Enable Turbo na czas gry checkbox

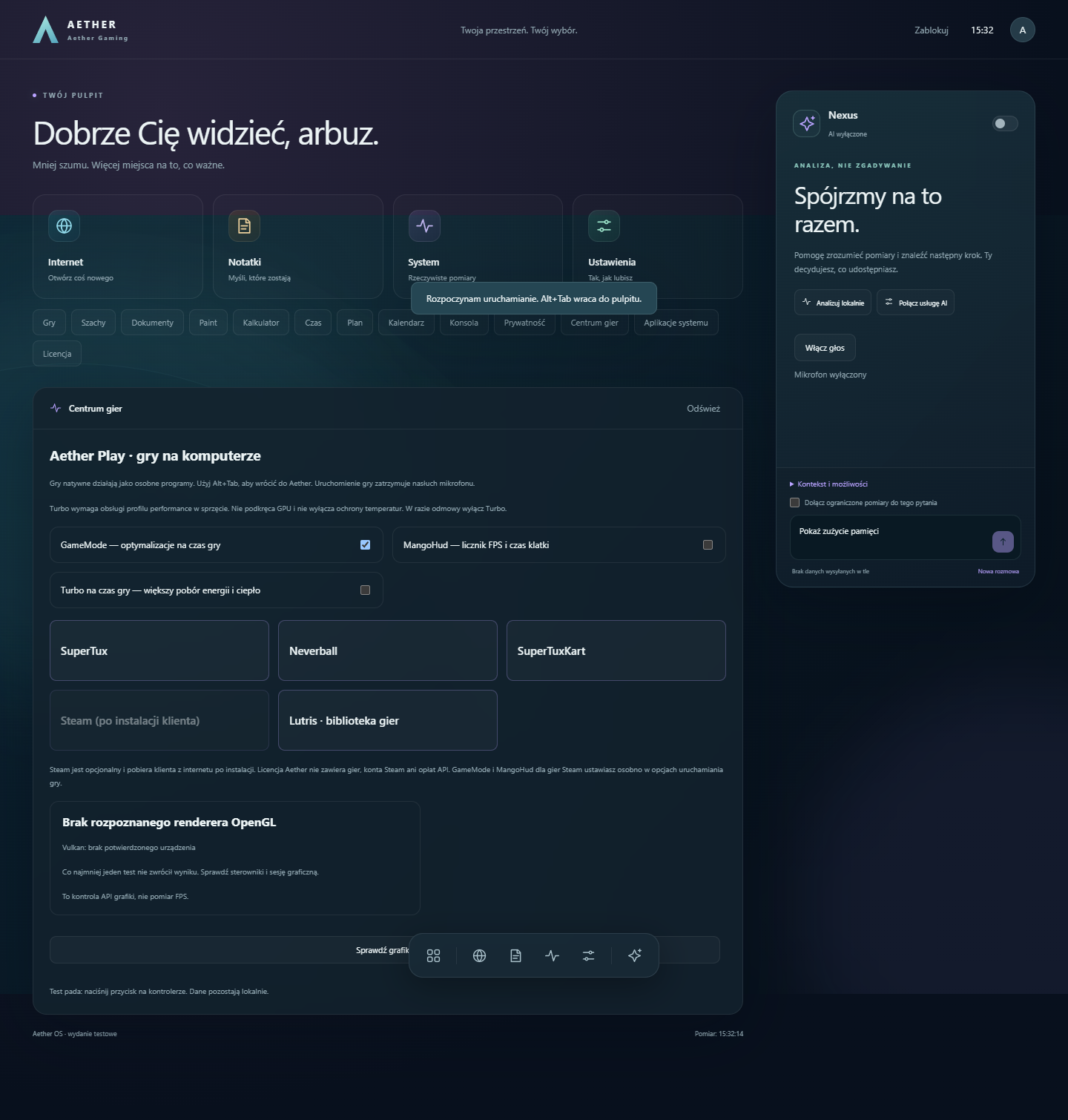click(365, 590)
